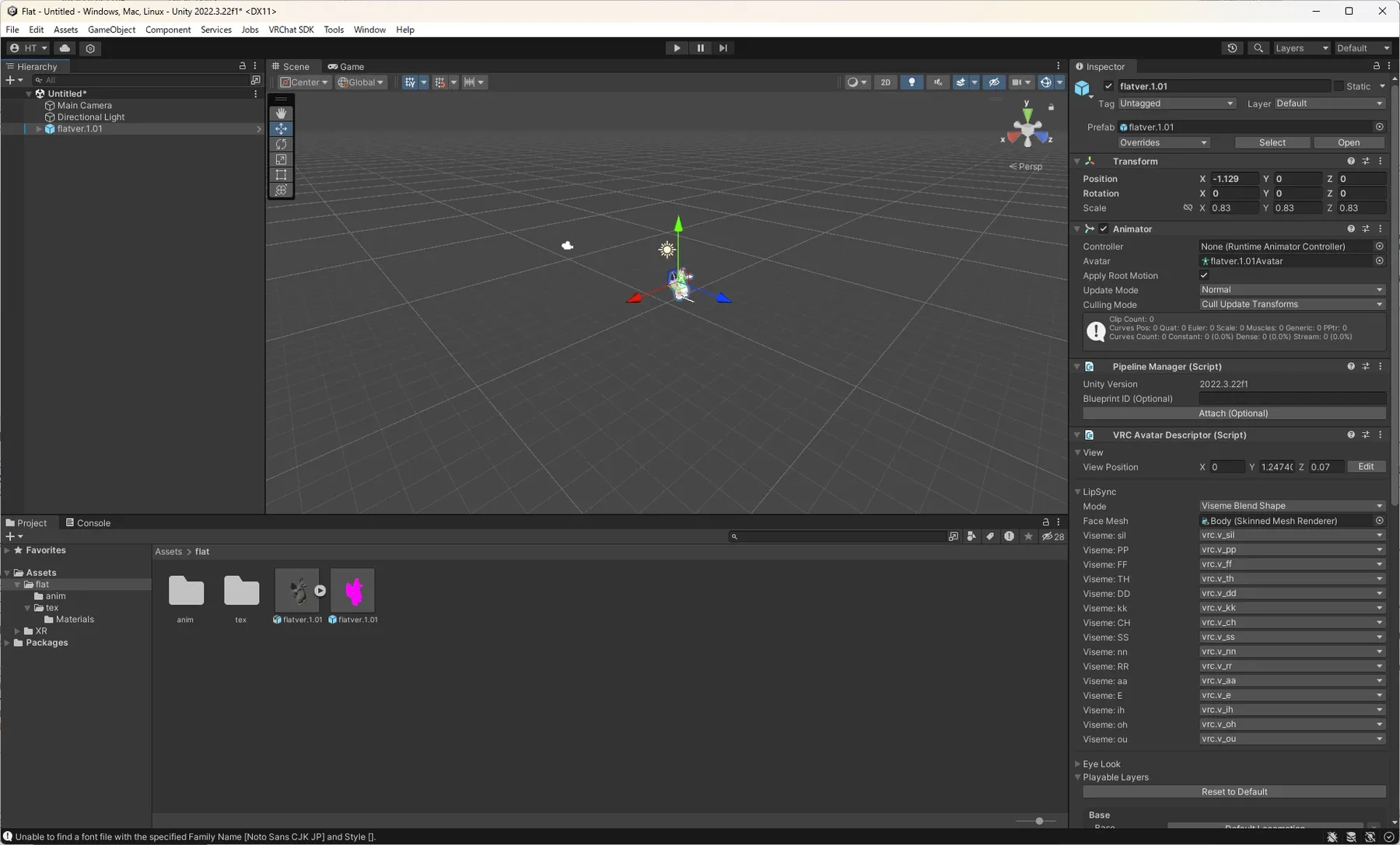Open Animator component help icon
1400x845 pixels.
[x=1351, y=229]
